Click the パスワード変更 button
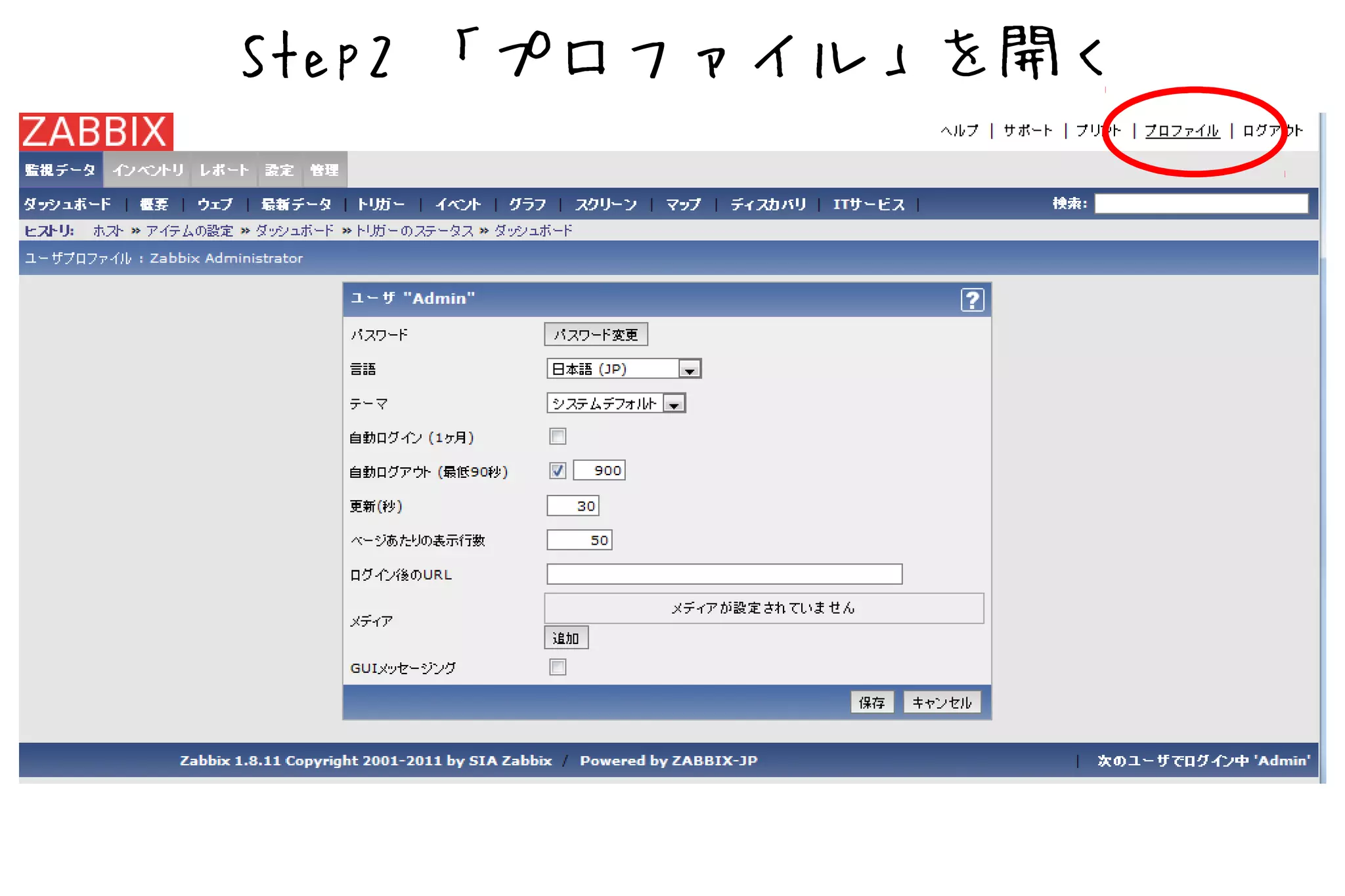Image resolution: width=1345 pixels, height=896 pixels. click(x=596, y=335)
